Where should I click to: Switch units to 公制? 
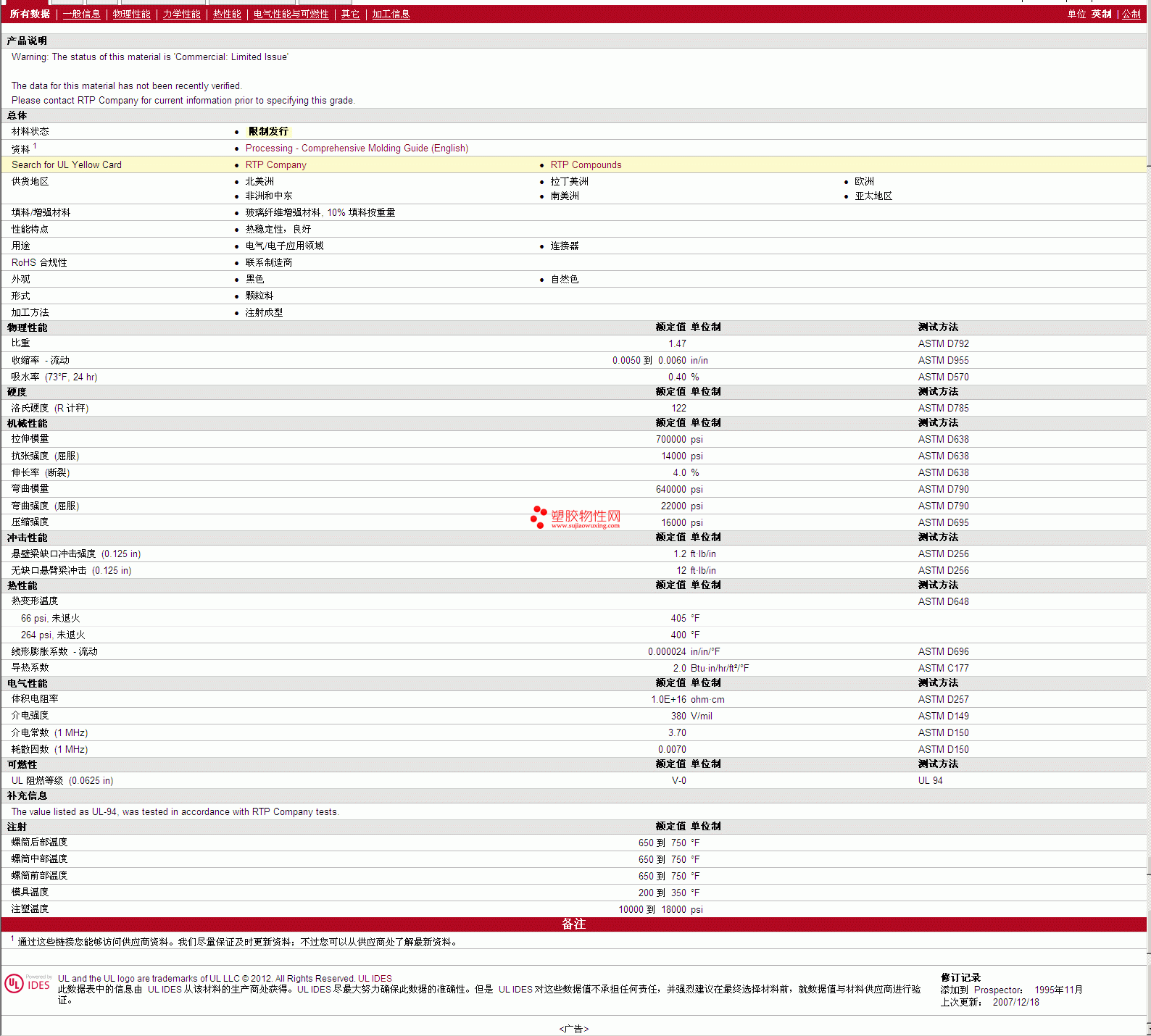1131,14
